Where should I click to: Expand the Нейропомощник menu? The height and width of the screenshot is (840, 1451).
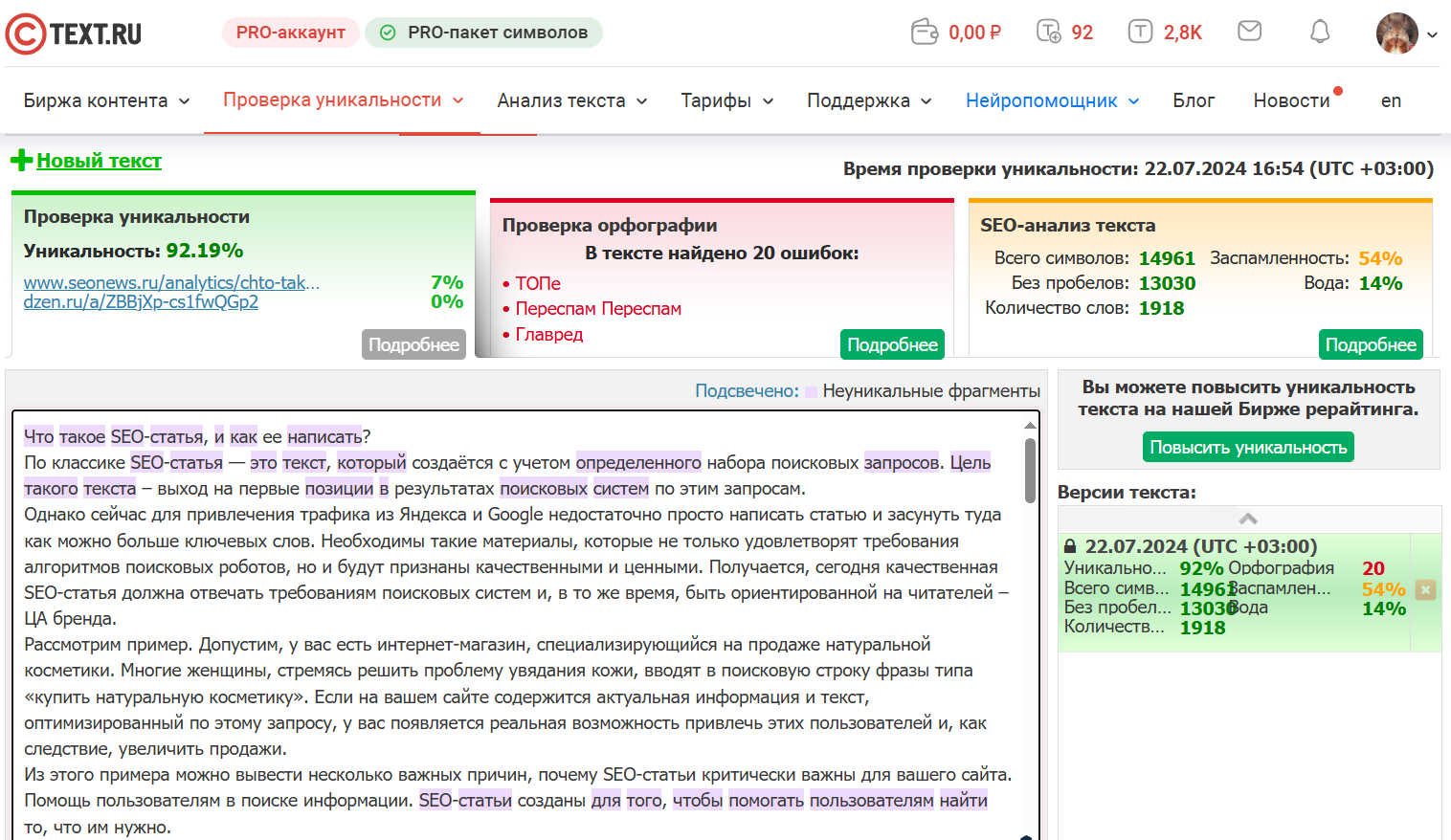[1052, 100]
